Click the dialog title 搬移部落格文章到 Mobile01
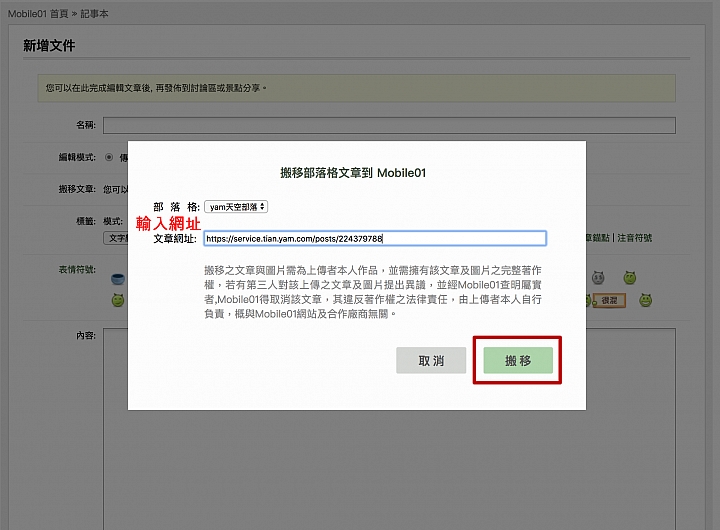Screen dimensions: 720x530 [353, 173]
